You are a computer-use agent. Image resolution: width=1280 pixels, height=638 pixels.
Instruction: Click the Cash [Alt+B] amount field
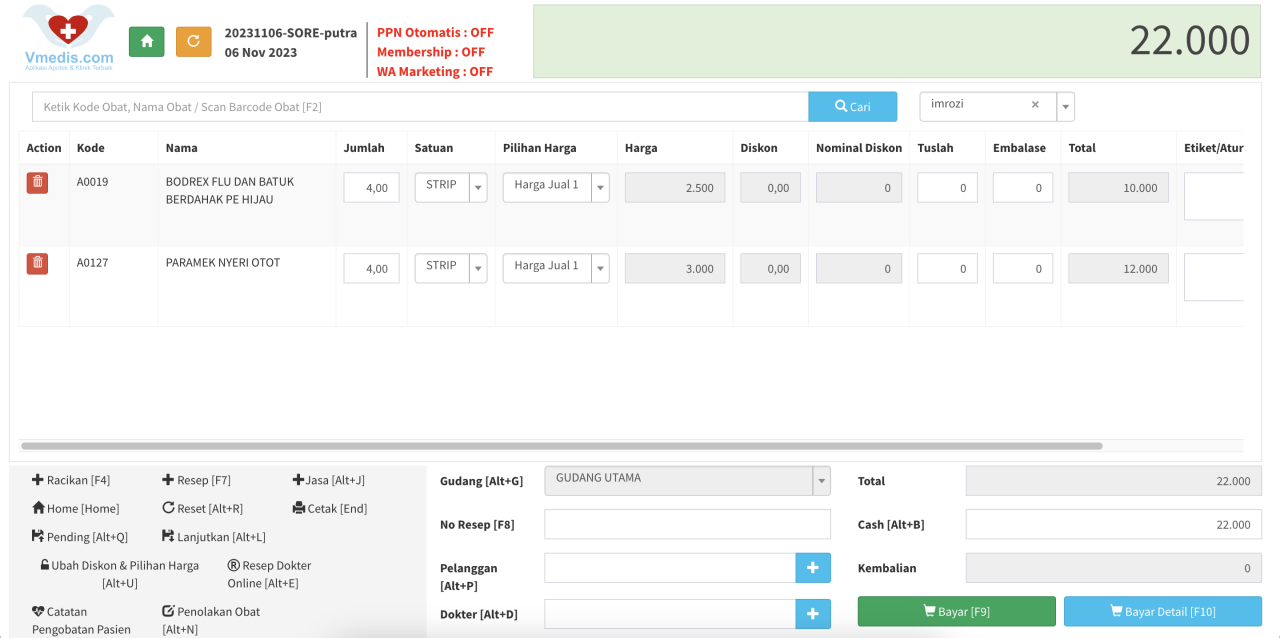coord(1114,525)
